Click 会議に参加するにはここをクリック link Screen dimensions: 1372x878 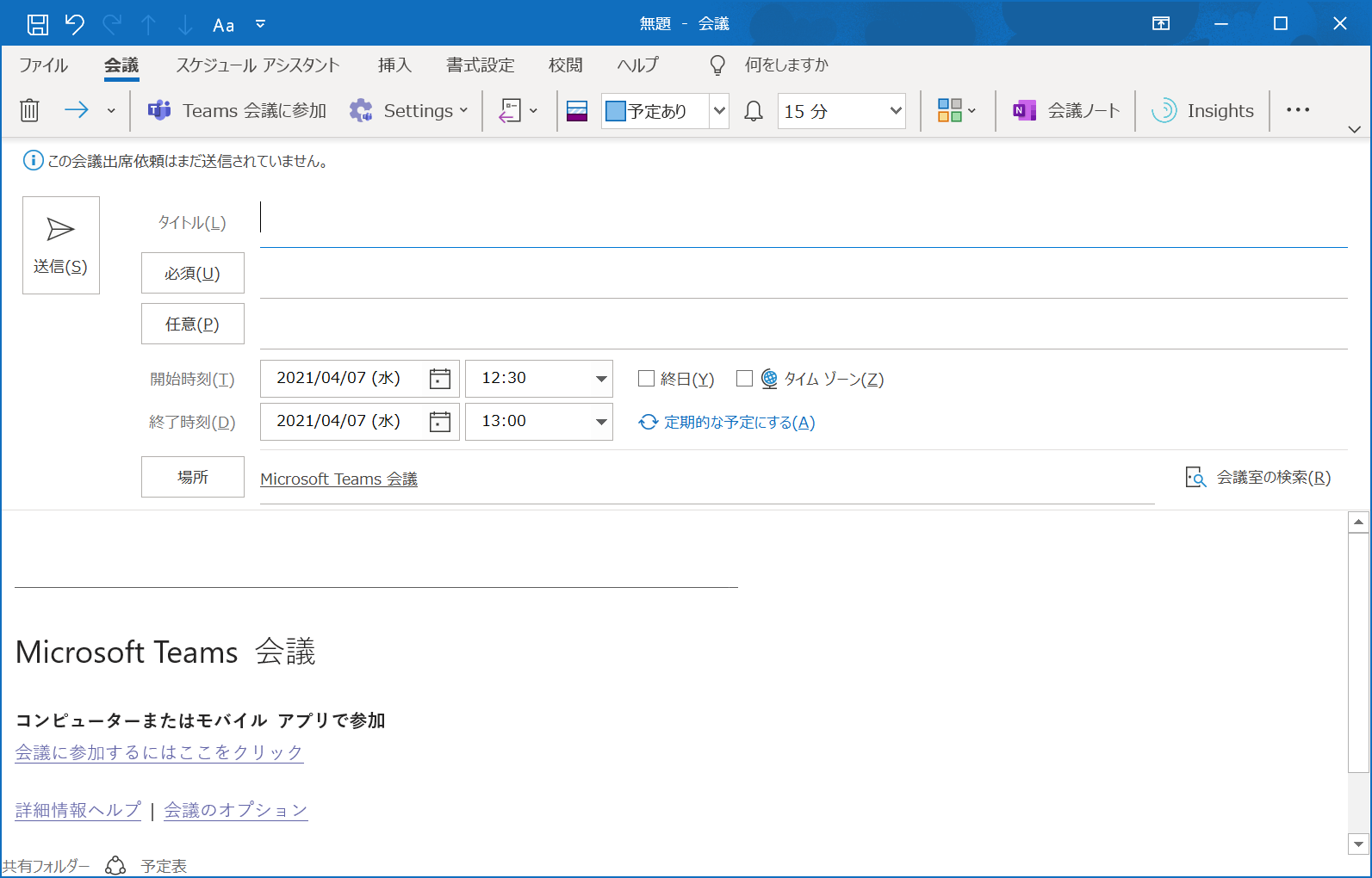(159, 752)
